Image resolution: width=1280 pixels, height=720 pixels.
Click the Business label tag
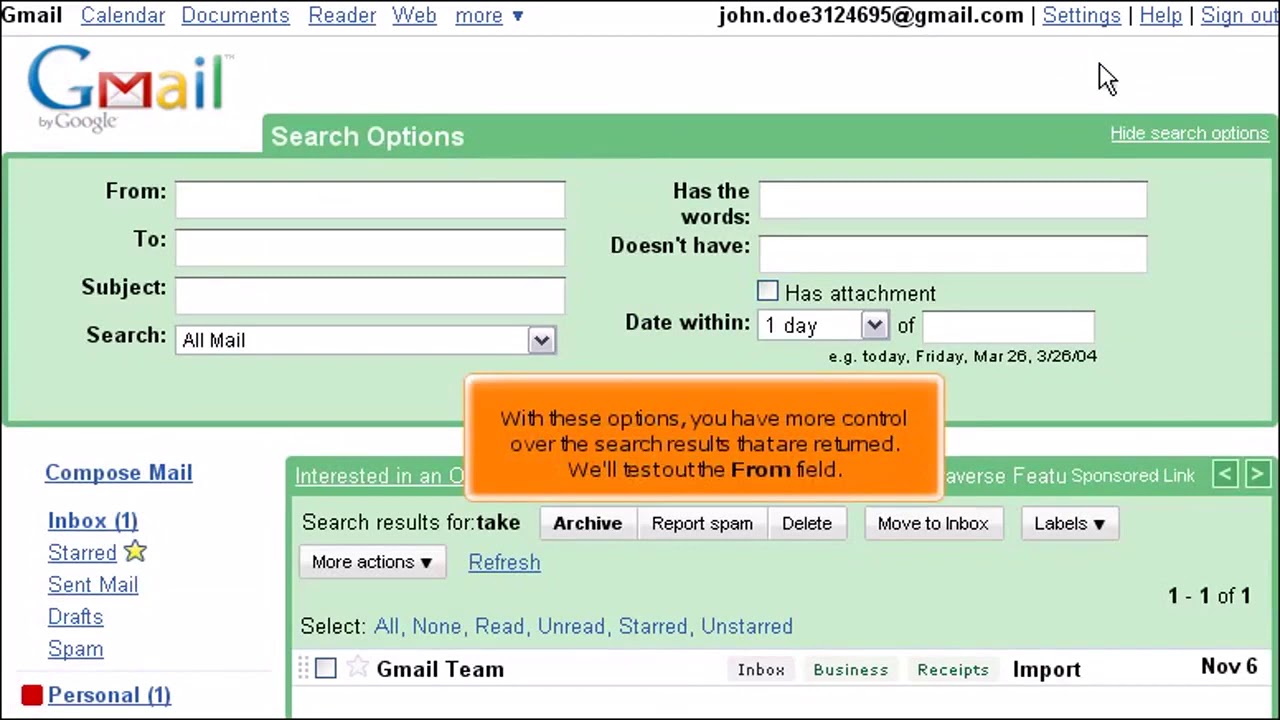pos(851,669)
